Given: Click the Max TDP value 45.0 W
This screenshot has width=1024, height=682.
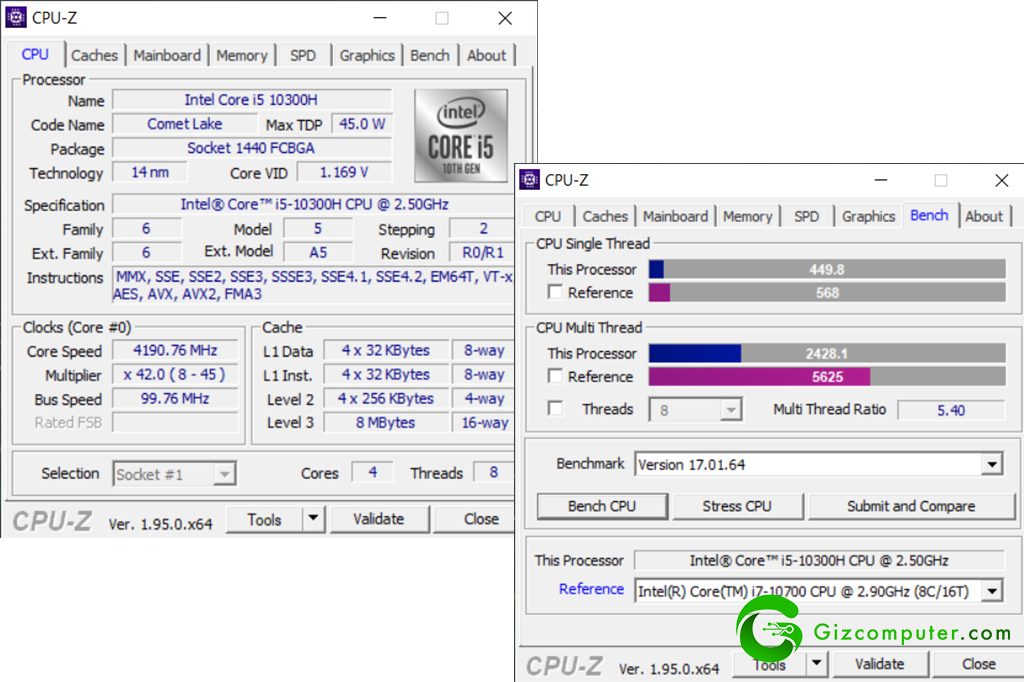Looking at the screenshot, I should click(x=362, y=123).
